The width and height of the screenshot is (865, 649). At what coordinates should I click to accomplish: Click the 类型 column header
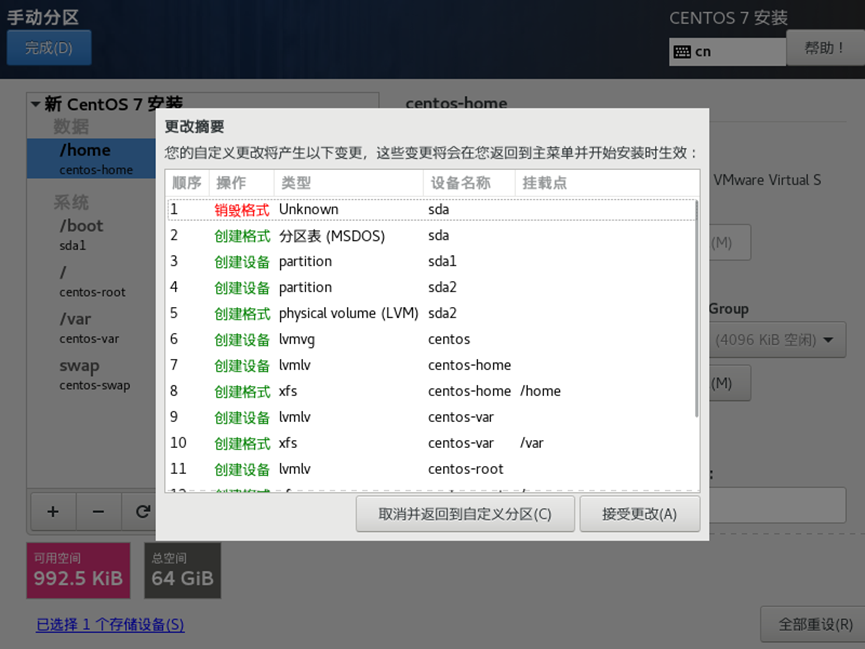coord(349,183)
